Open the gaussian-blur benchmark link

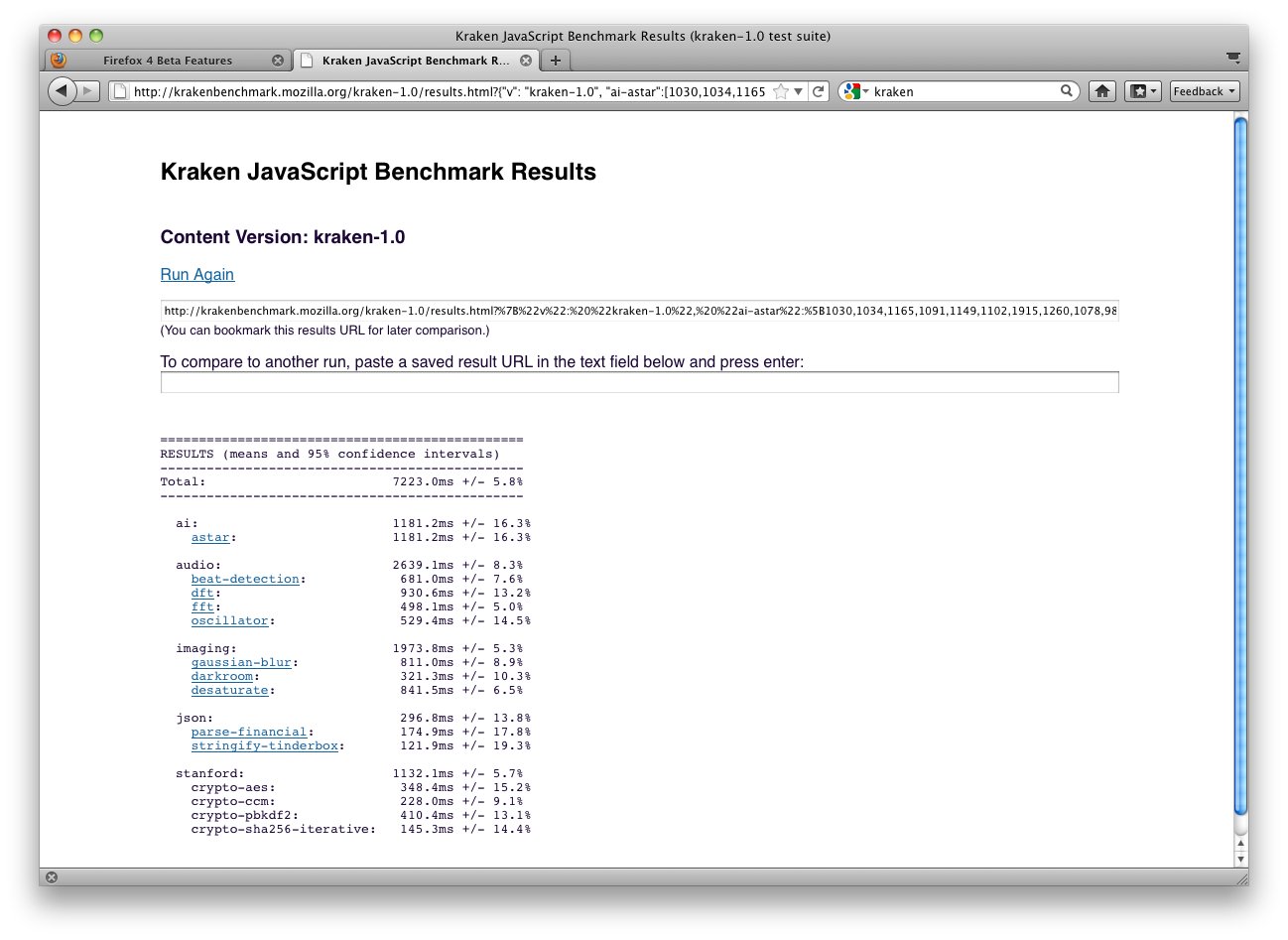(x=241, y=662)
